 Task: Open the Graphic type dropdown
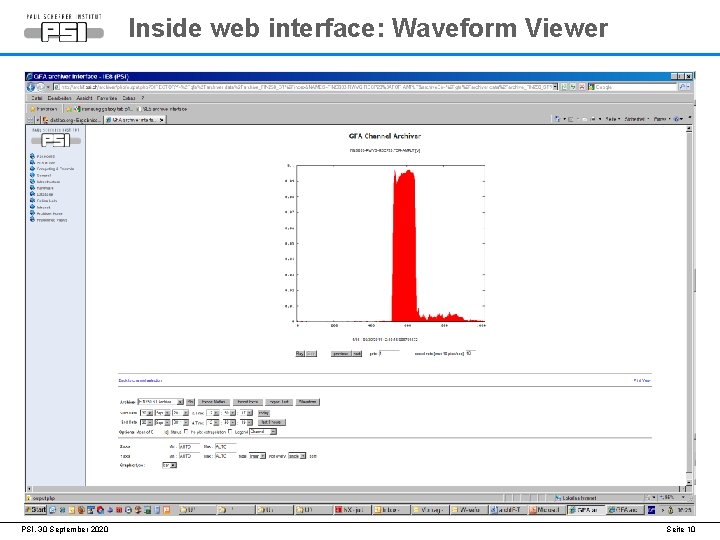click(x=169, y=465)
